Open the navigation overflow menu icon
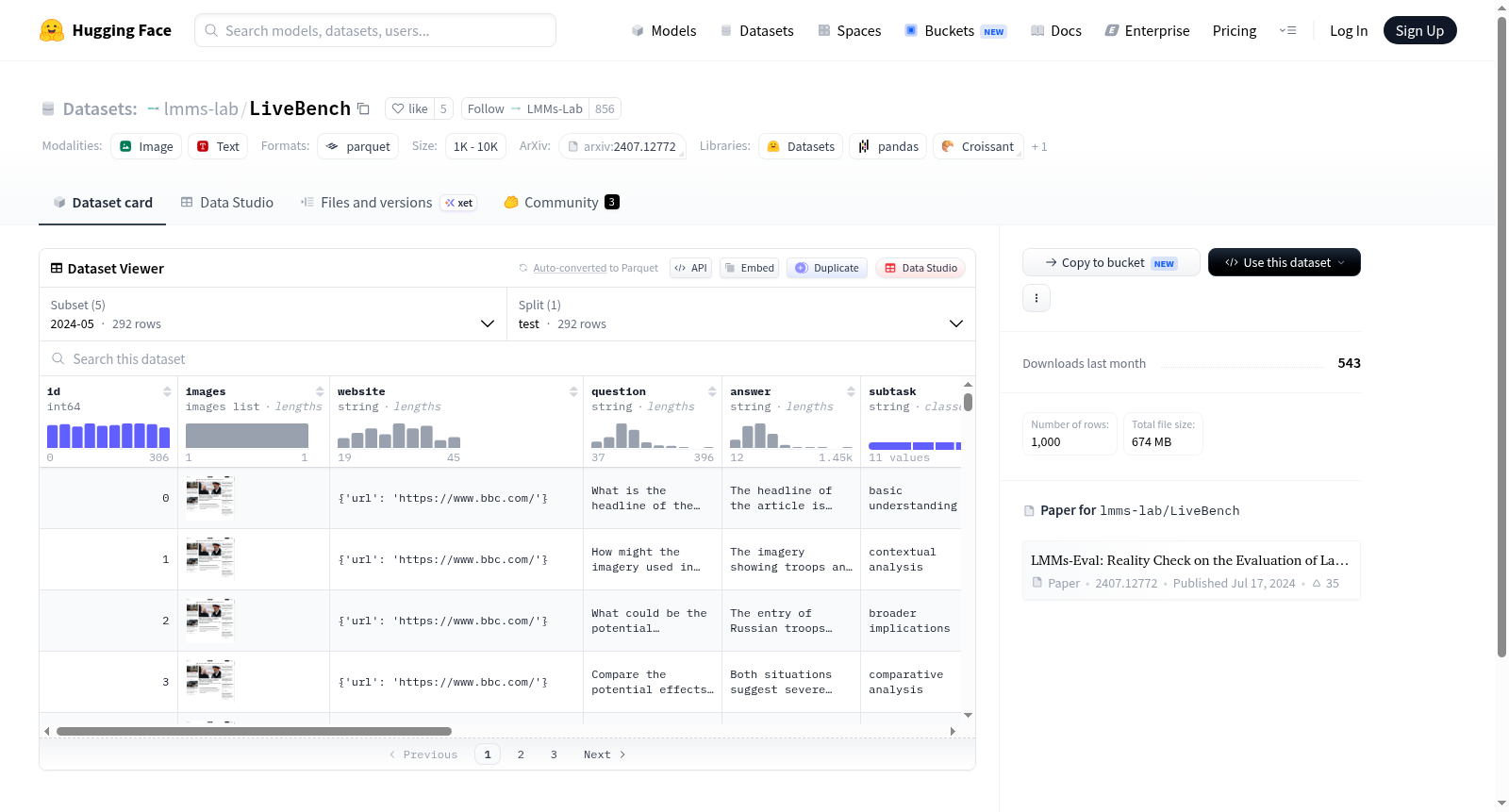This screenshot has width=1509, height=812. tap(1287, 30)
